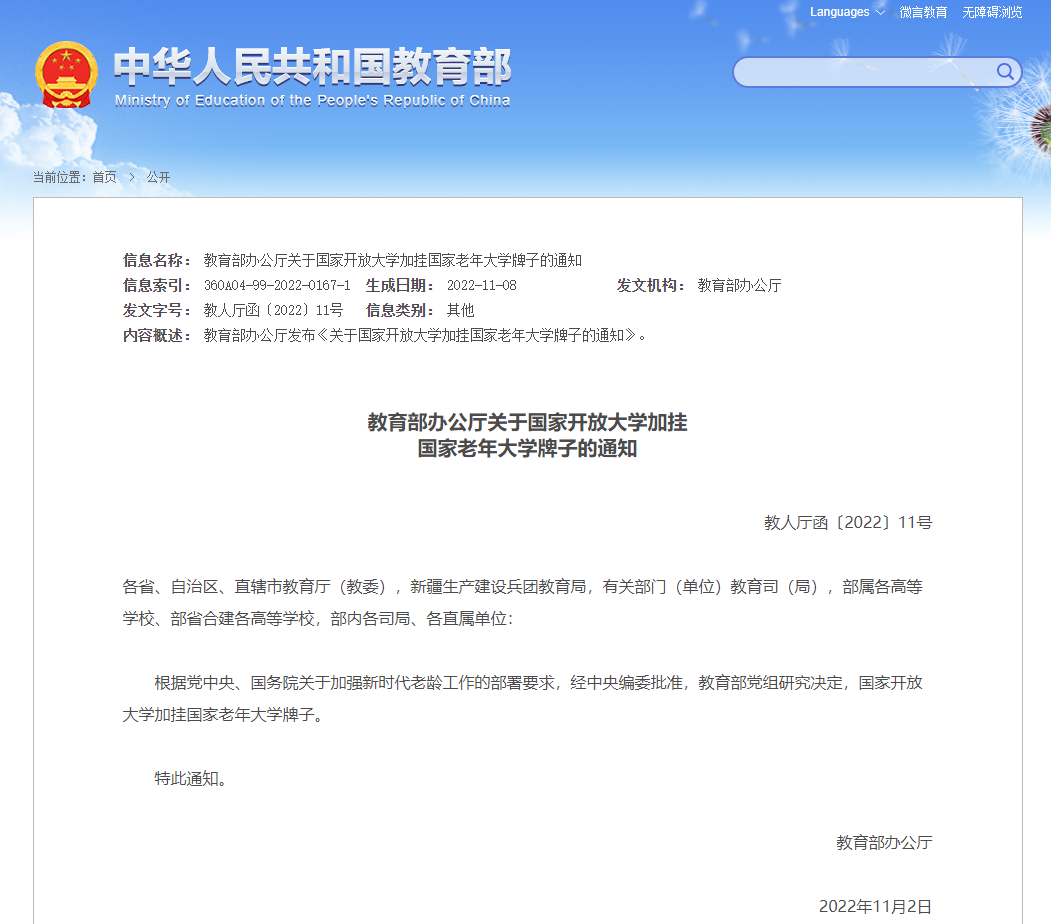
Task: Click the addressee line beginning 各省、自治区
Action: [x=523, y=603]
